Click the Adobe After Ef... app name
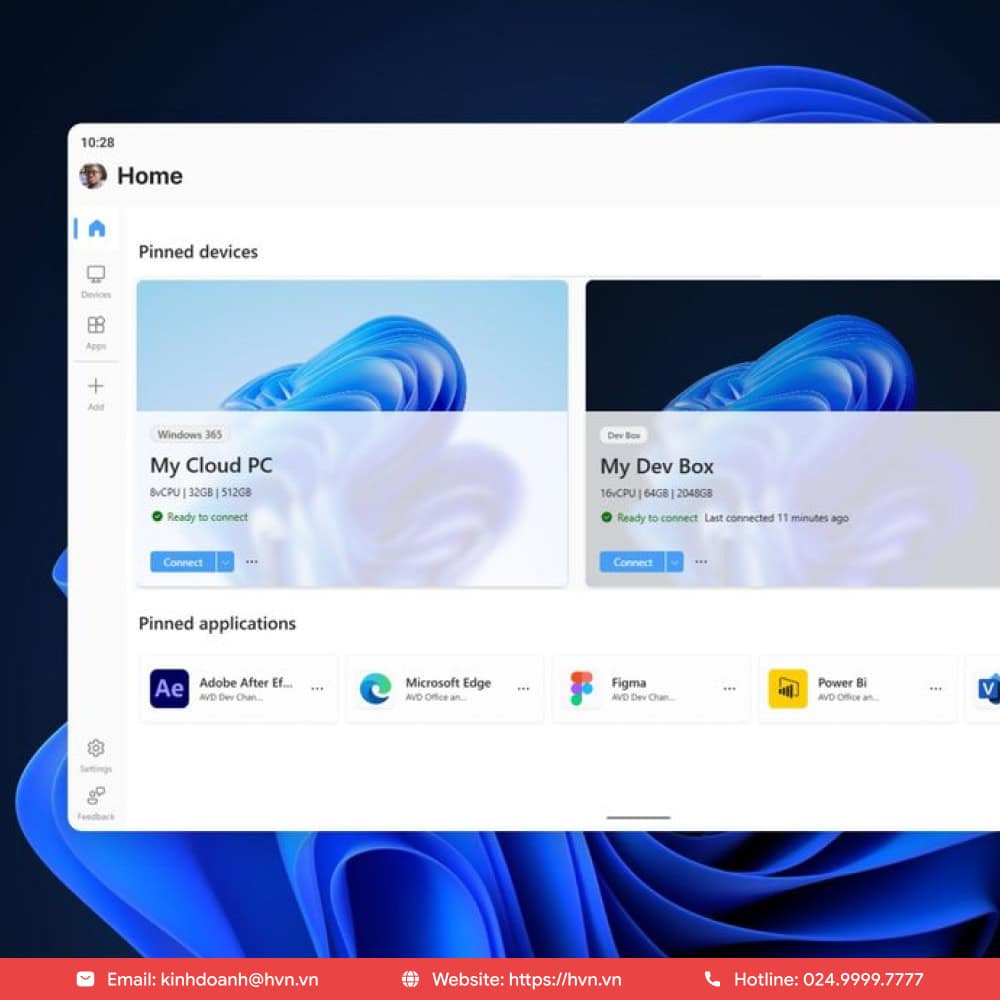Image resolution: width=1000 pixels, height=1000 pixels. click(x=246, y=682)
